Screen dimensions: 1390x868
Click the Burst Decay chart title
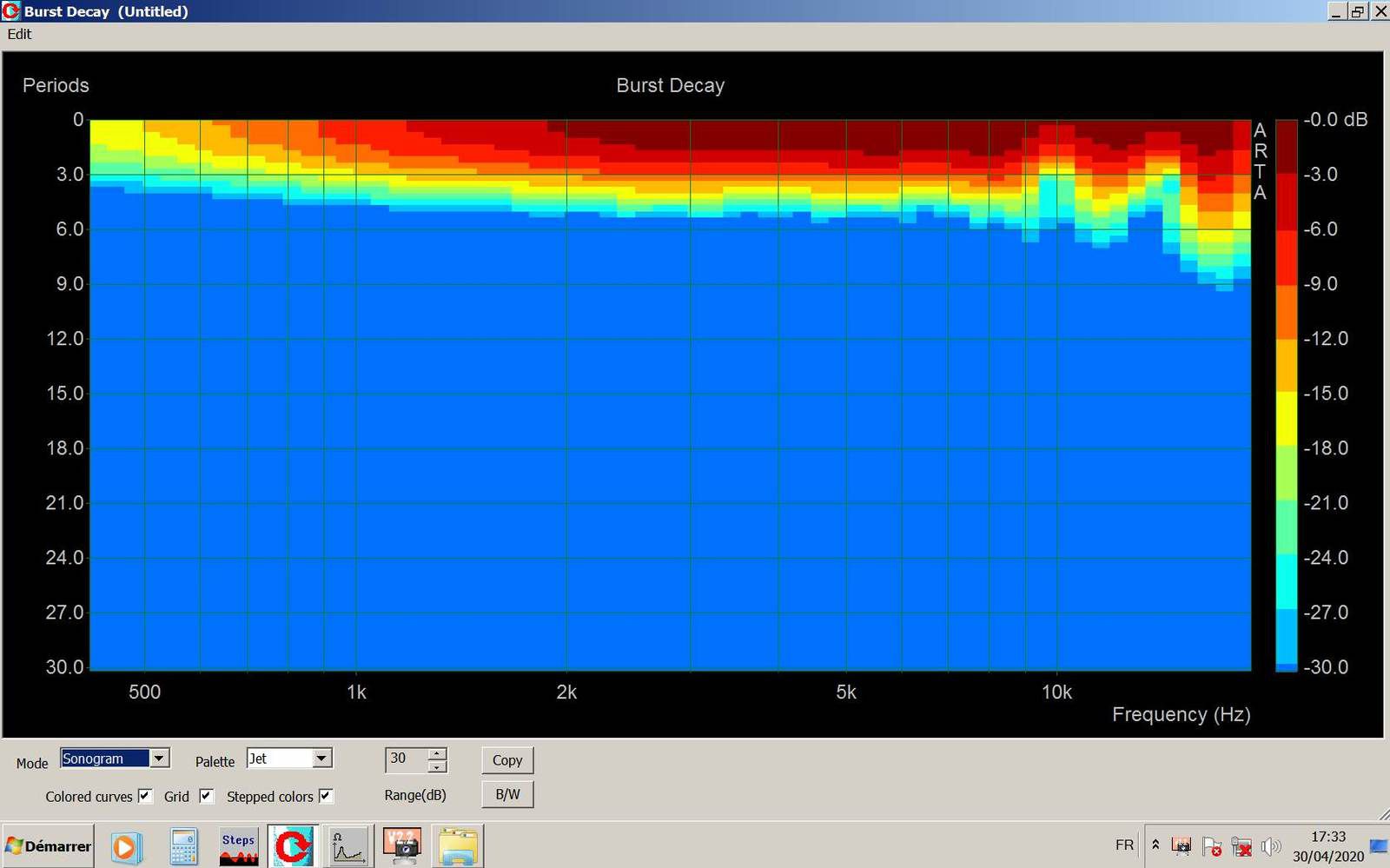coord(670,85)
